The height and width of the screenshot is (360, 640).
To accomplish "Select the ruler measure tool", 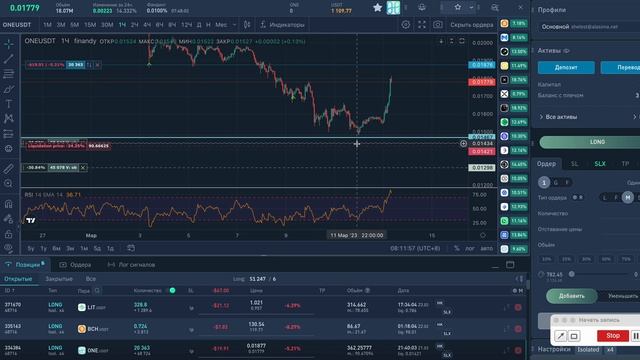I will tap(9, 168).
